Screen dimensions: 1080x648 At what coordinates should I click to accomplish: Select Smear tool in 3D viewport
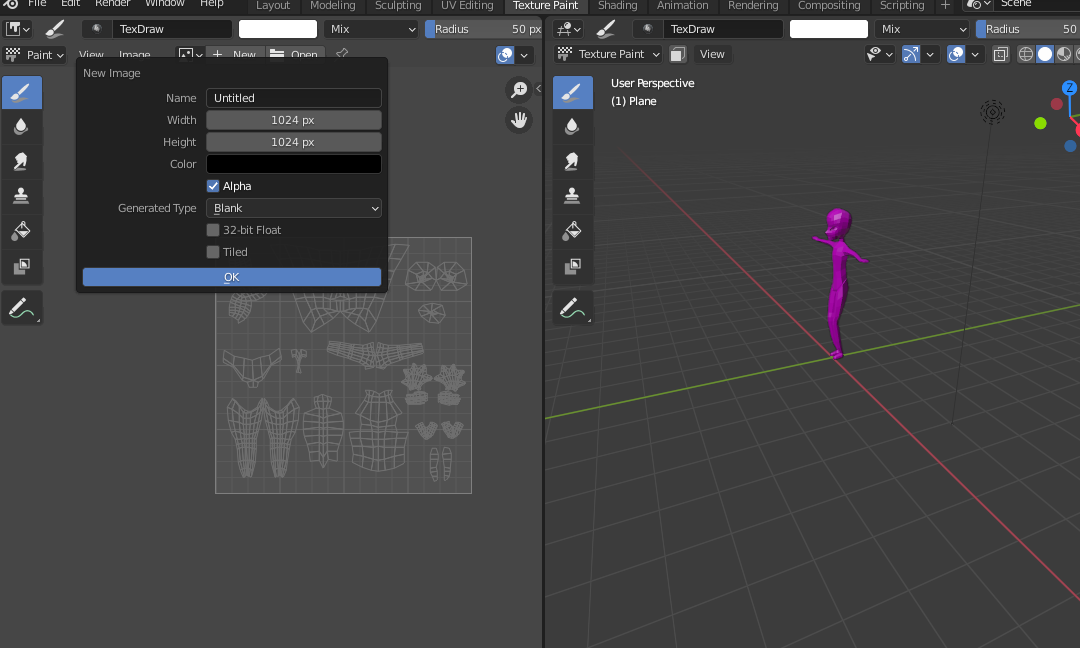[572, 161]
